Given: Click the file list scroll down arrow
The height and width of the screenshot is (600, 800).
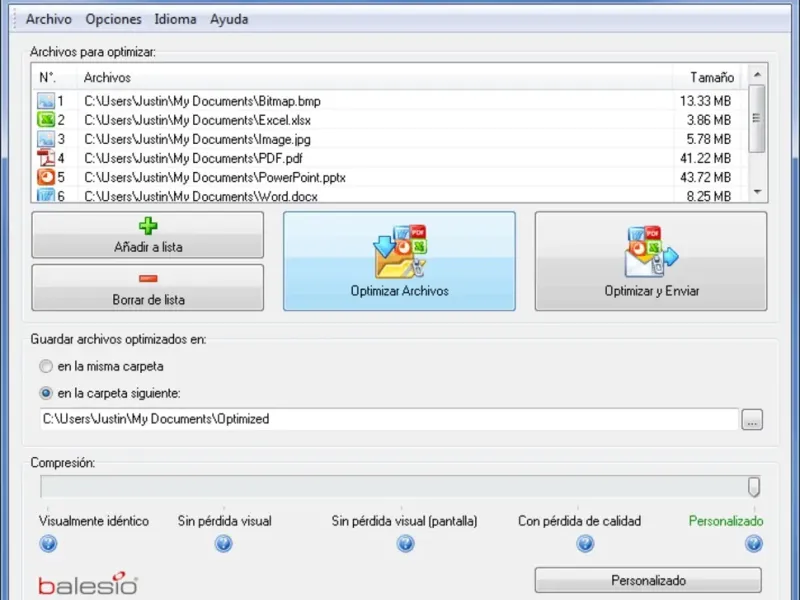Looking at the screenshot, I should click(x=757, y=192).
